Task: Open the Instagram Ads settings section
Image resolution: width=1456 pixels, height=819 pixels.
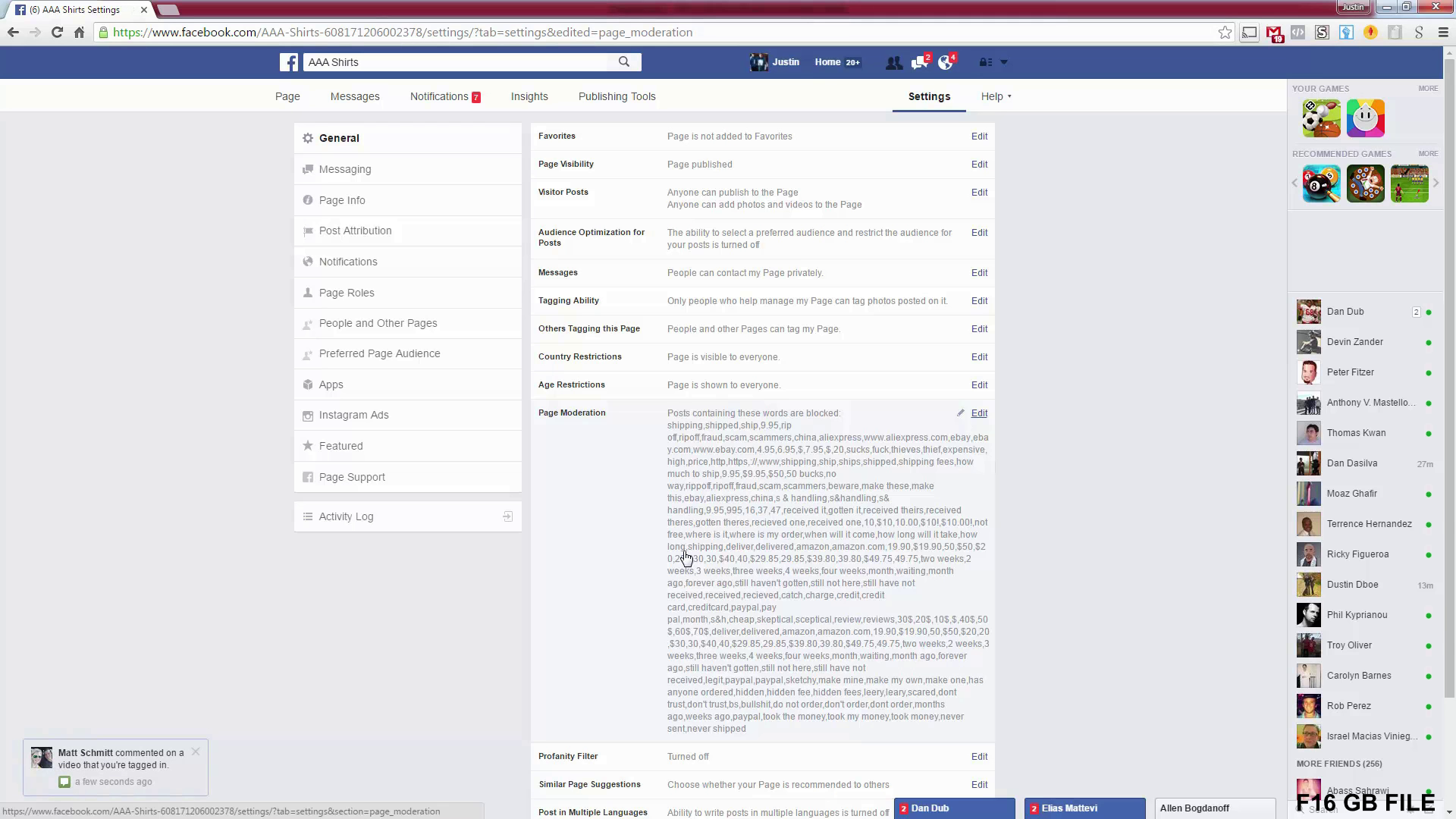Action: pyautogui.click(x=354, y=415)
